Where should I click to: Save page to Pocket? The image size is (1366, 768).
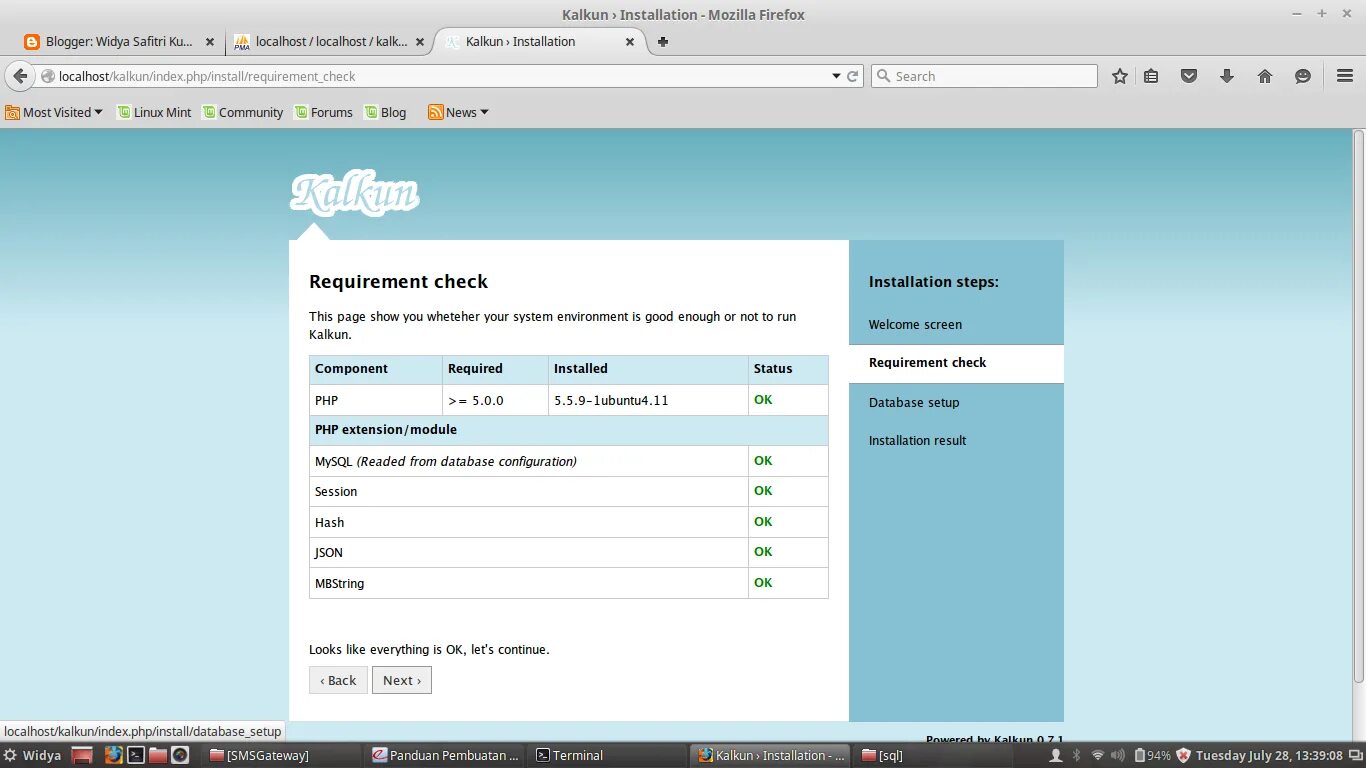click(1189, 76)
